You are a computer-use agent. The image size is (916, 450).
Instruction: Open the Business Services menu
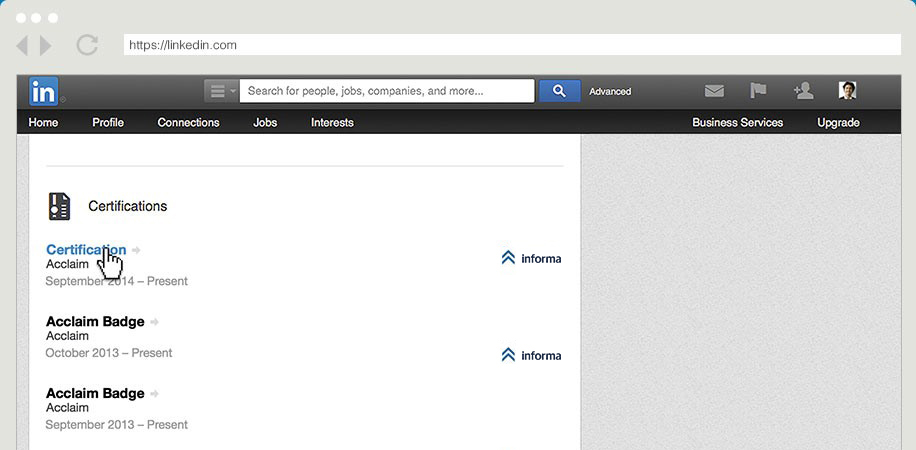tap(737, 122)
